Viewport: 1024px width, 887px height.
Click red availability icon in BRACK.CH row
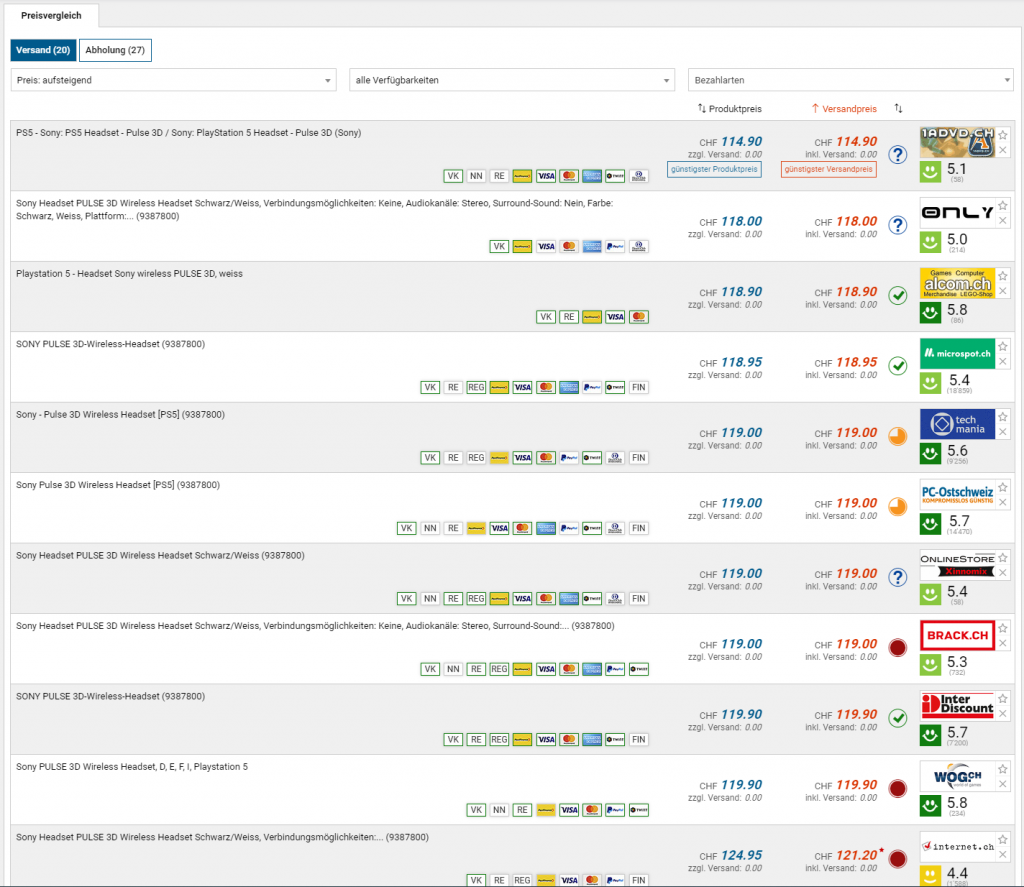(x=897, y=647)
